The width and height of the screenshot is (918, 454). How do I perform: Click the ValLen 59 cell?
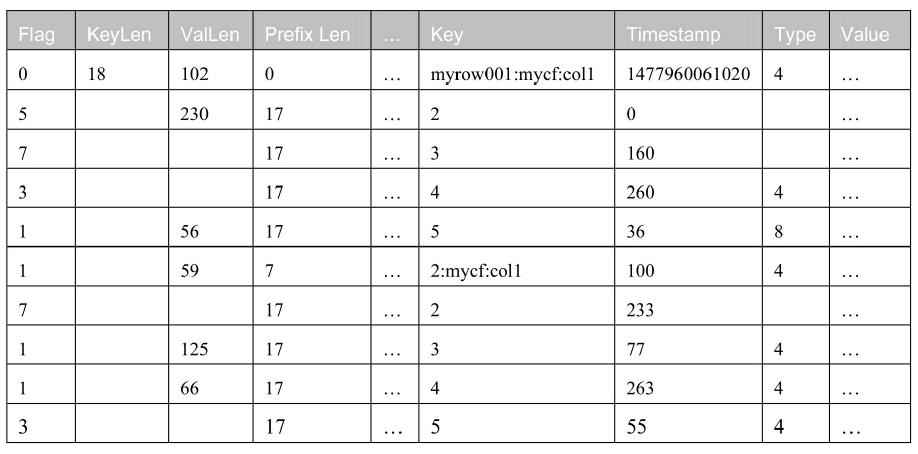click(x=211, y=267)
